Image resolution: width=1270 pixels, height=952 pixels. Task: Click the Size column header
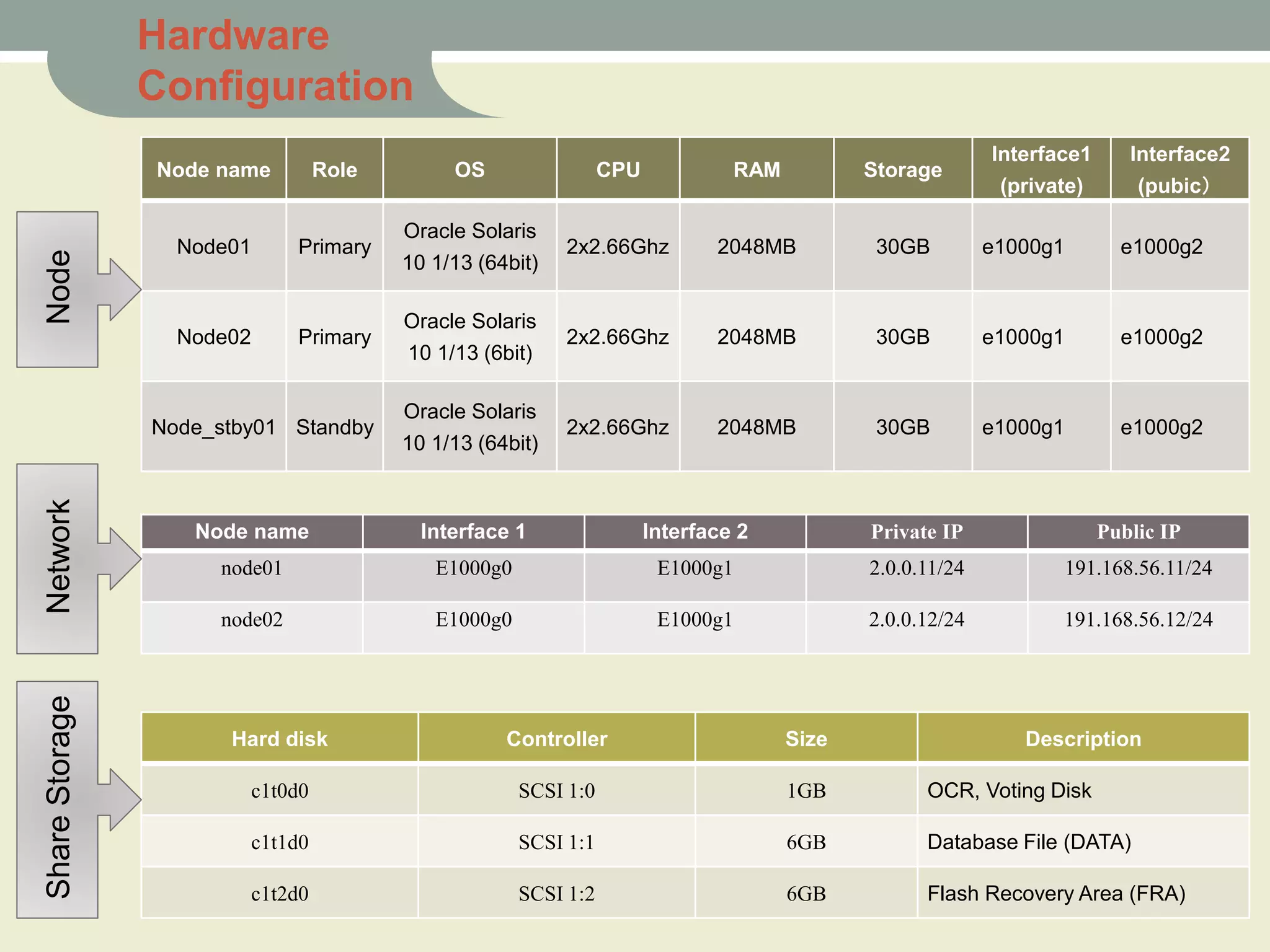pyautogui.click(x=806, y=738)
